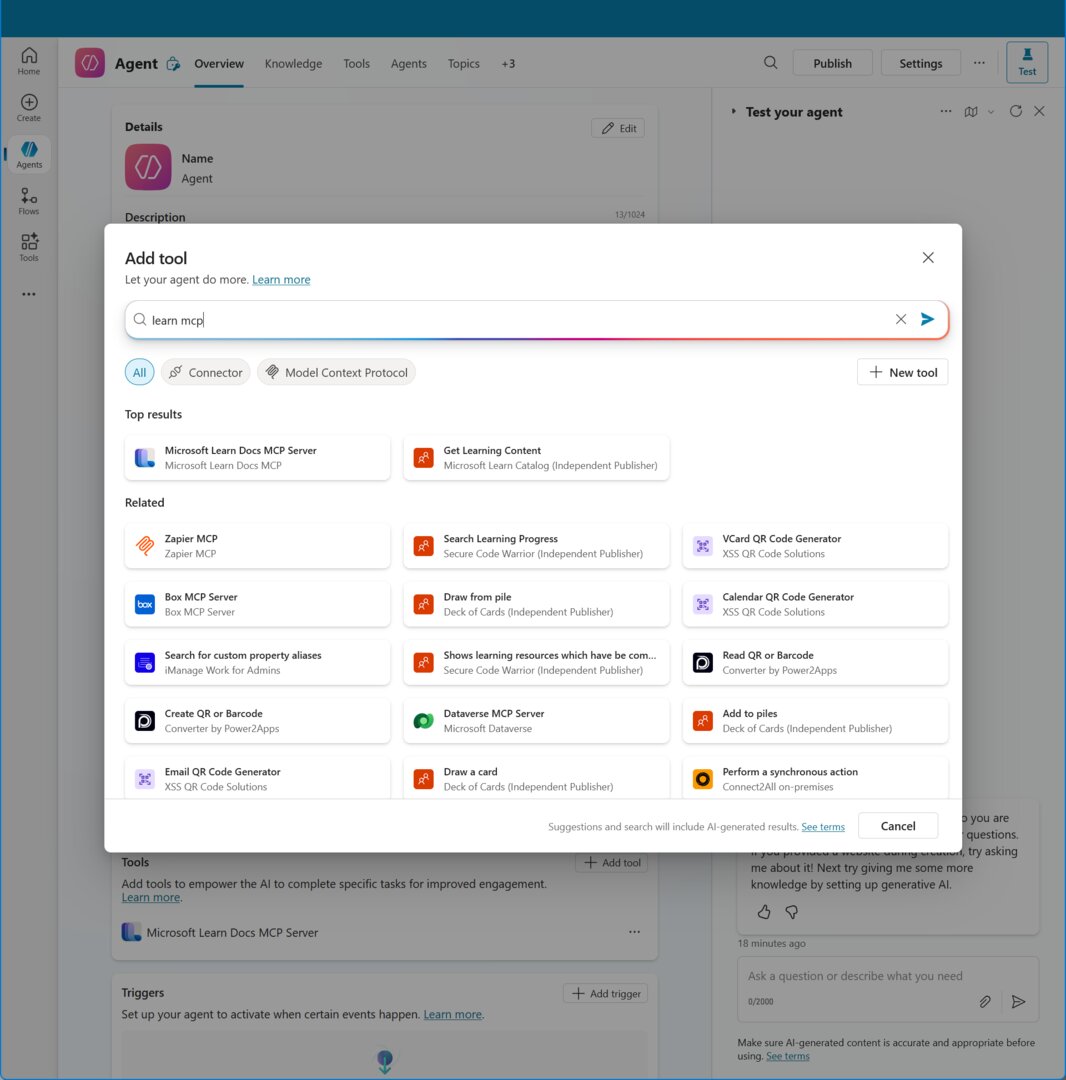Viewport: 1066px width, 1080px height.
Task: Click the Test pushpin icon top right
Action: [1027, 61]
